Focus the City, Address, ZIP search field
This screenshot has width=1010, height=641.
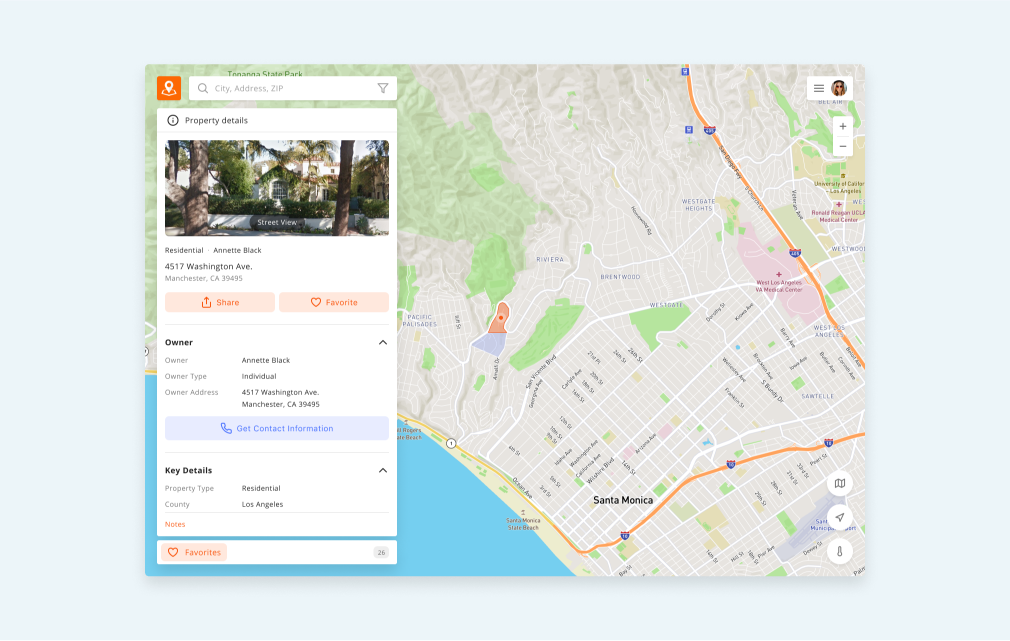point(293,88)
